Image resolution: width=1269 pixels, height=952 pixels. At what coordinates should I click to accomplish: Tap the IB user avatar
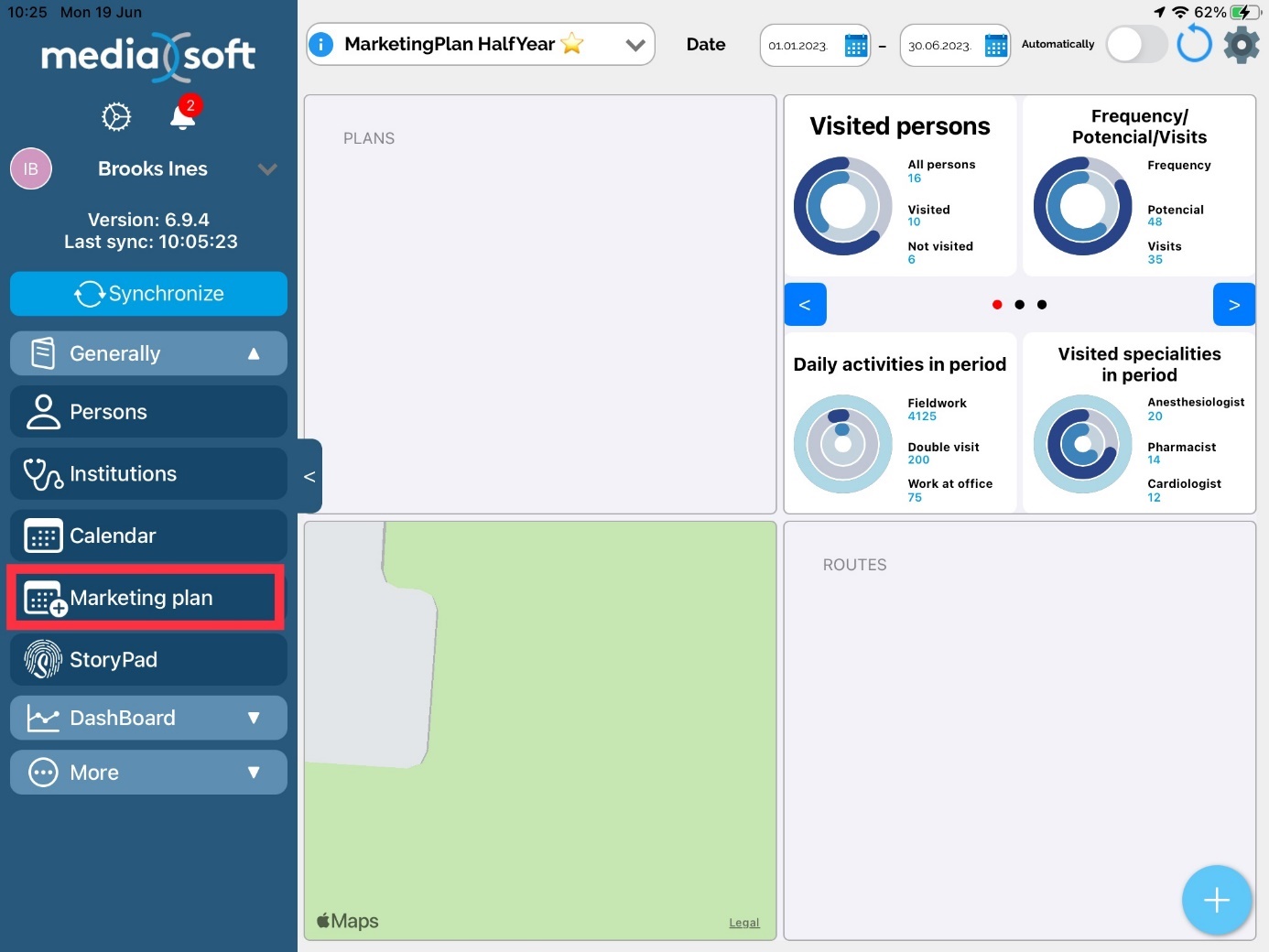(31, 169)
